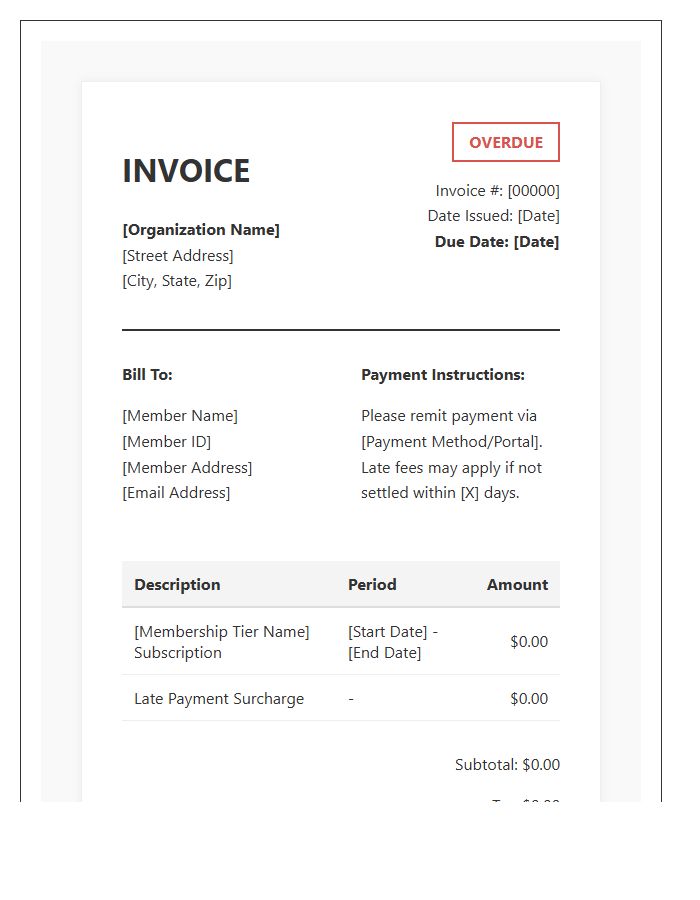This screenshot has width=700, height=900.
Task: Click the Amount column header
Action: coord(518,584)
